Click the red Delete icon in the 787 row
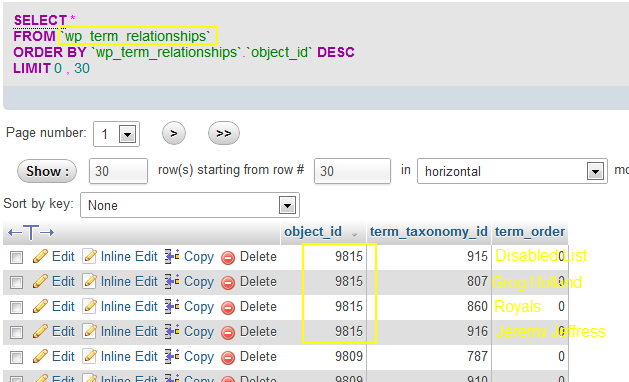Screen dimensions: 629x382 point(228,357)
